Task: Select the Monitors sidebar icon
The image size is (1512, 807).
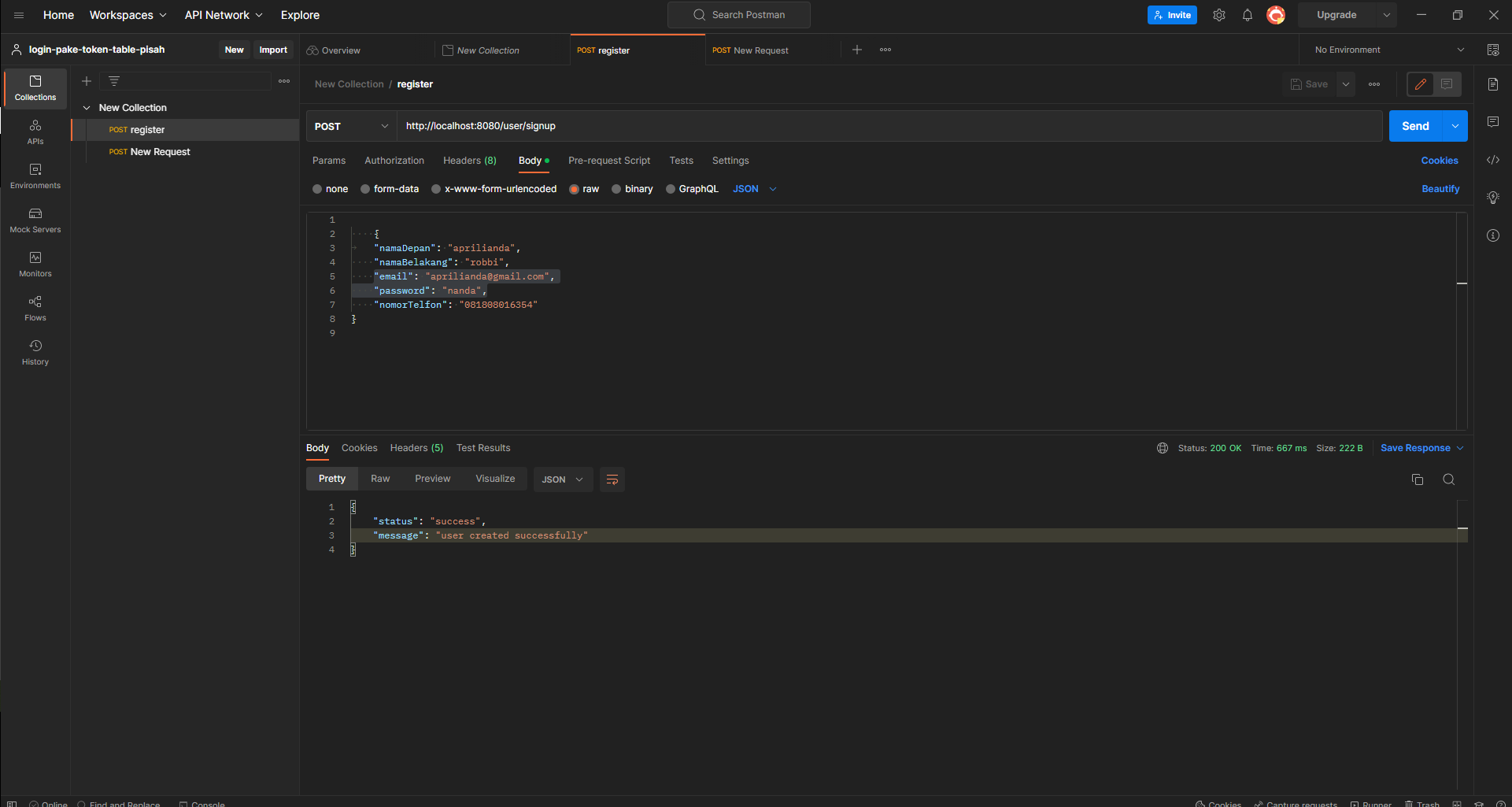Action: pos(35,264)
